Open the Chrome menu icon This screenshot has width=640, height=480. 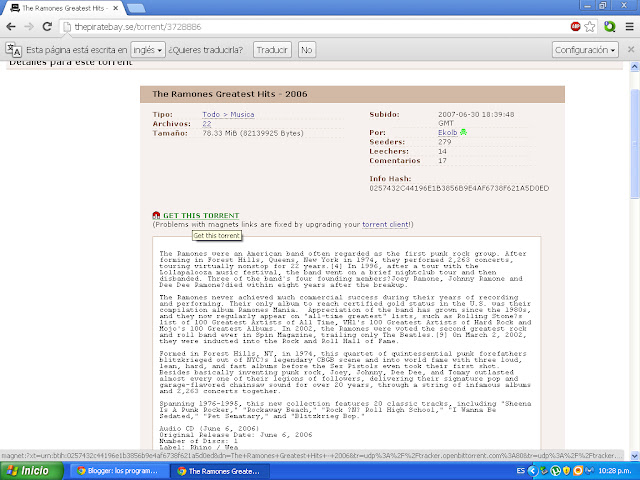click(629, 27)
